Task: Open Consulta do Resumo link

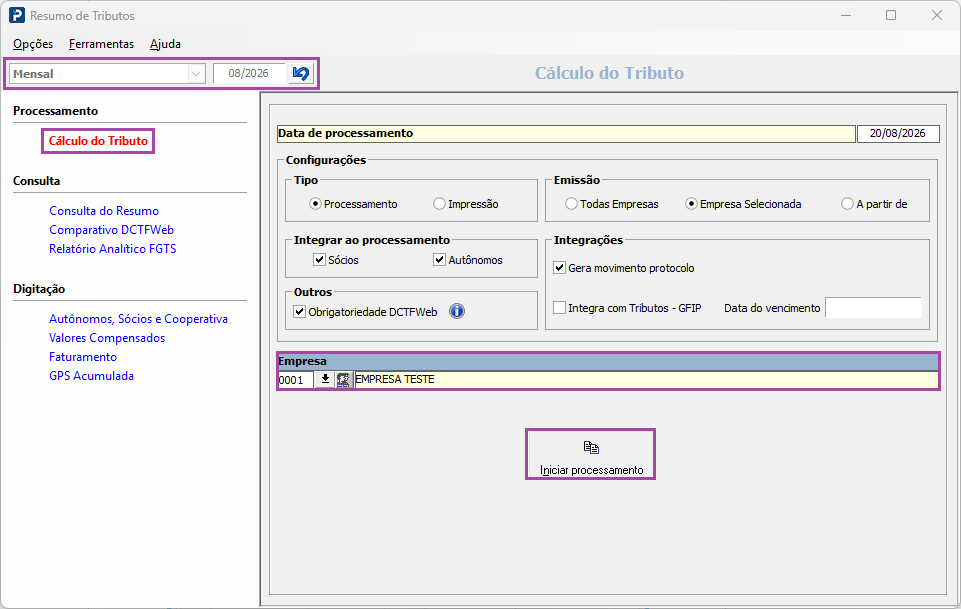Action: 104,211
